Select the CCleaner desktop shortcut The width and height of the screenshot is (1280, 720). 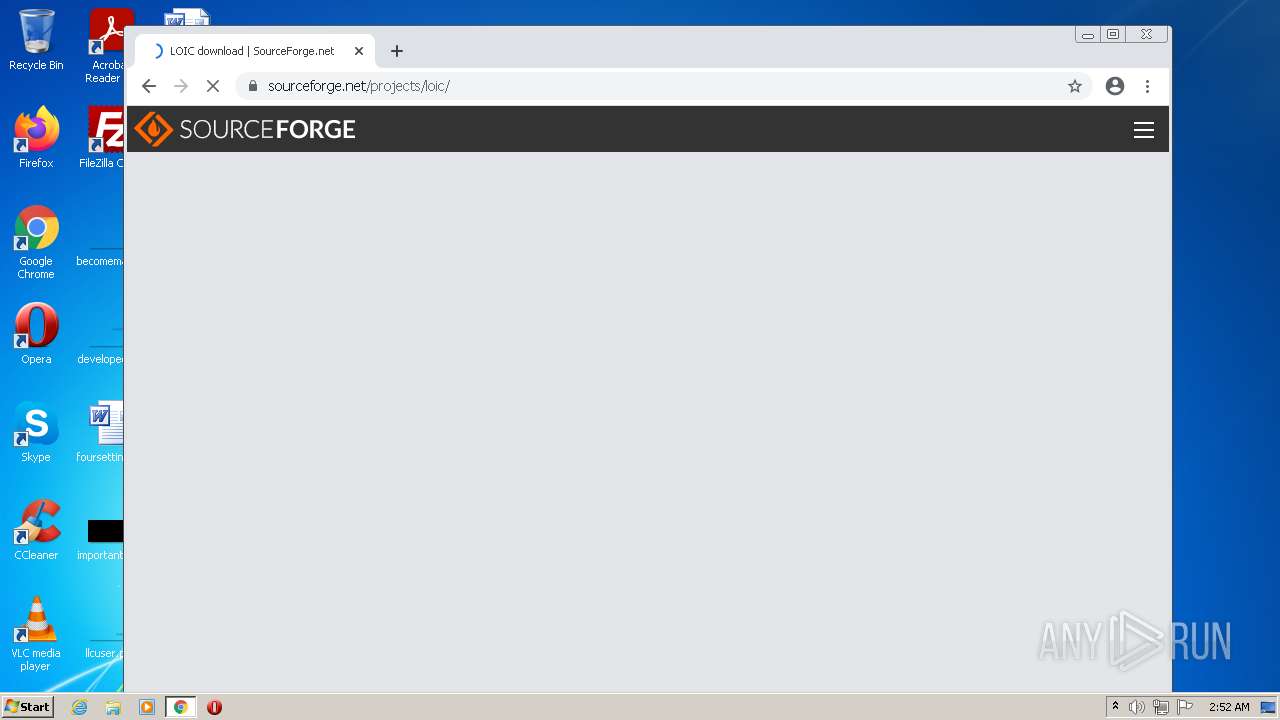coord(36,530)
